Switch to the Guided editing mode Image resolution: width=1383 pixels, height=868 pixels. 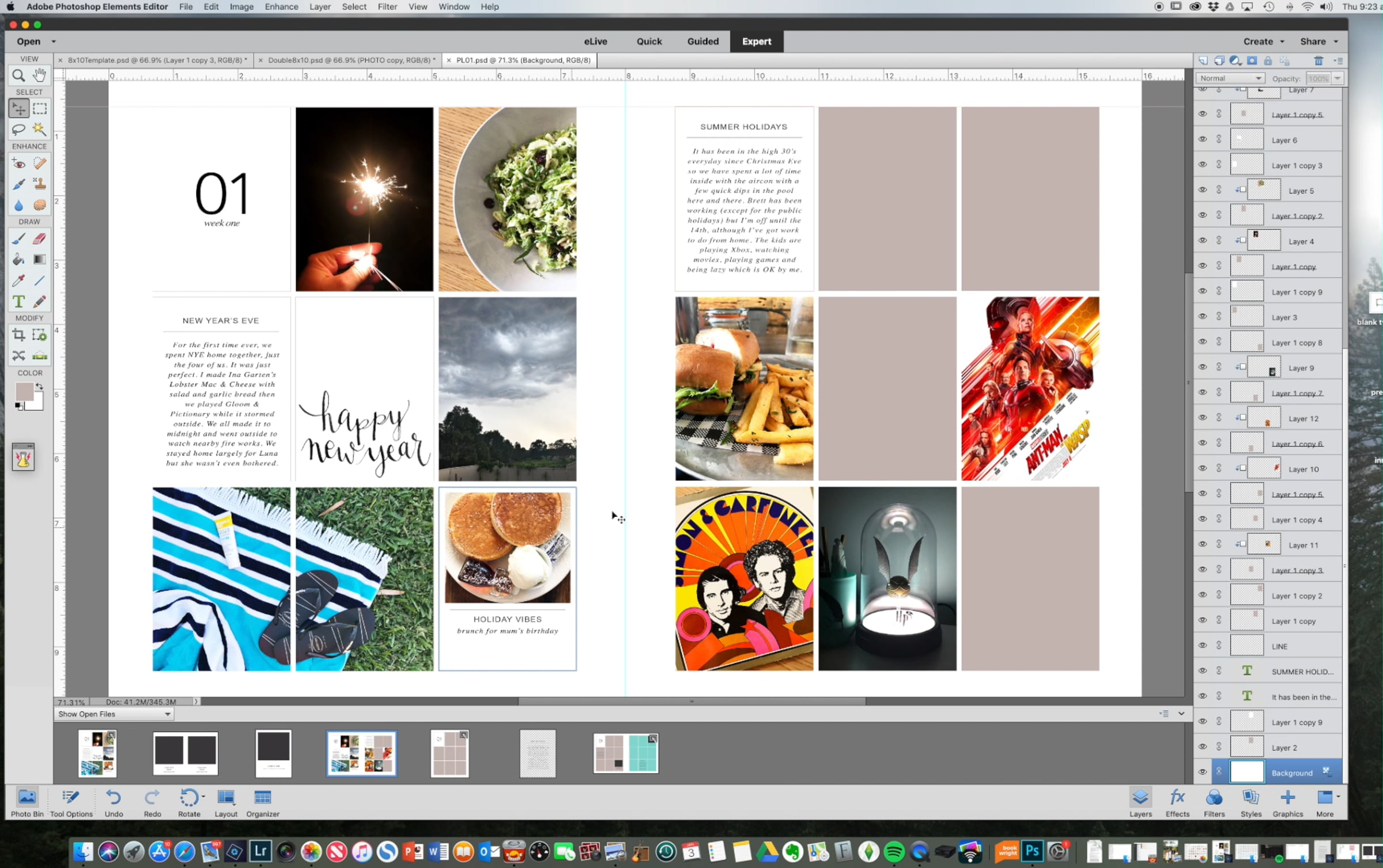702,41
